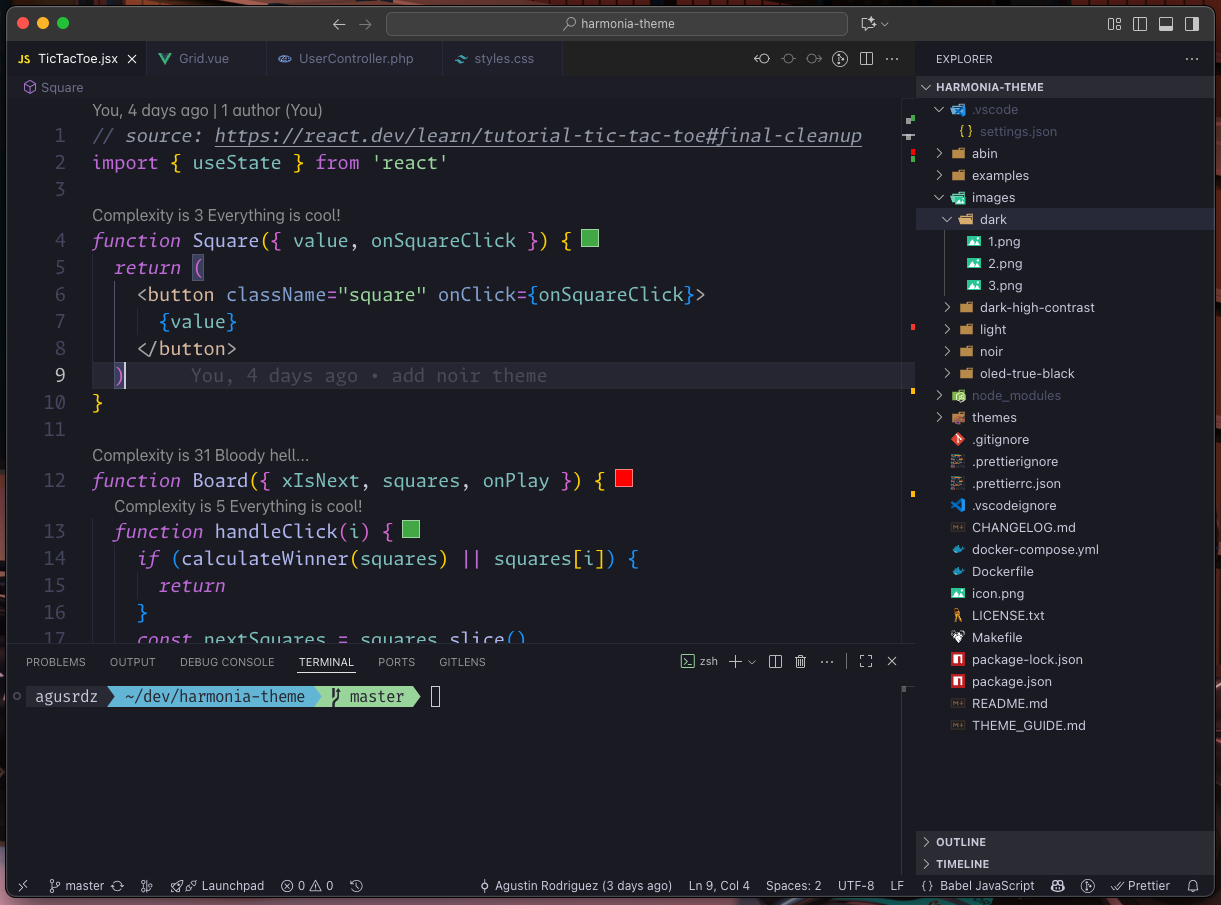Open editor more actions ellipsis
Viewport: 1221px width, 905px height.
pos(892,59)
